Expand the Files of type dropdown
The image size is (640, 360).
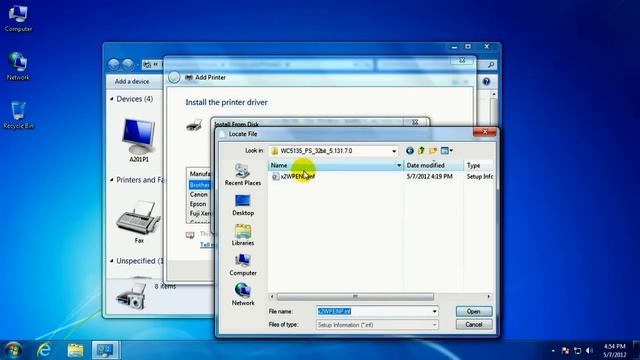[435, 325]
